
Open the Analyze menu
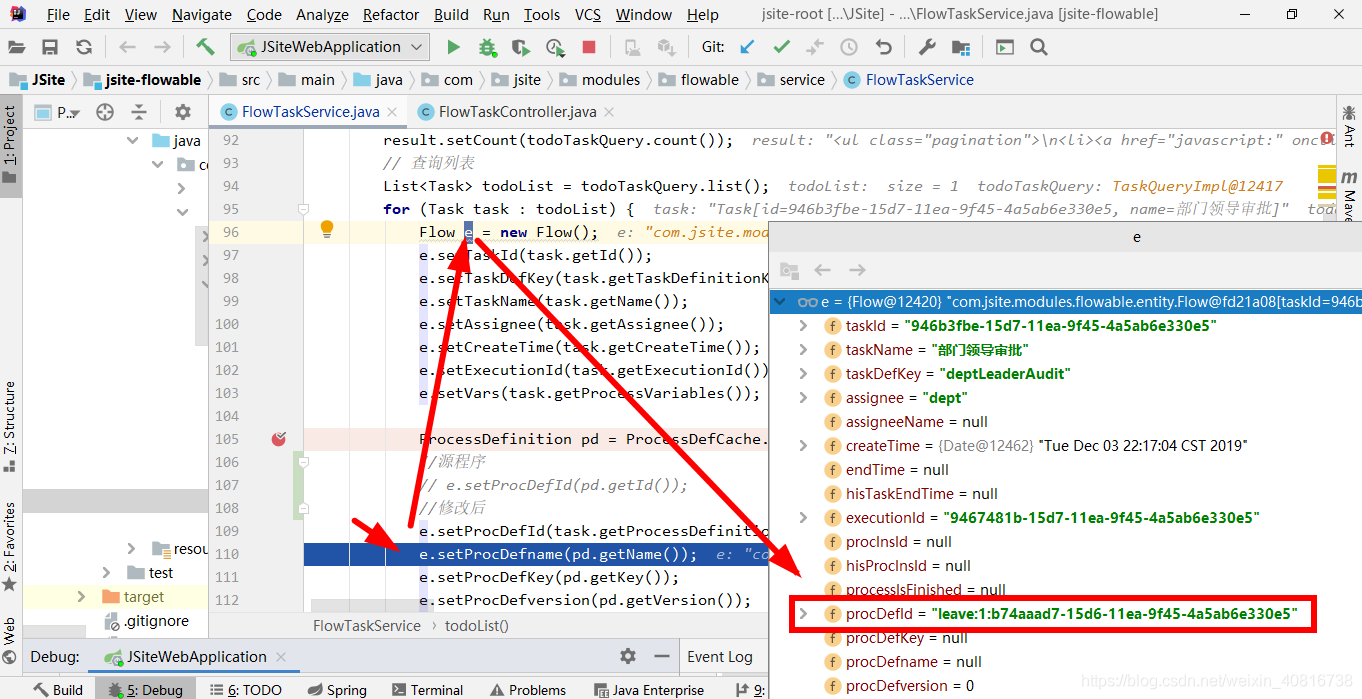(323, 15)
